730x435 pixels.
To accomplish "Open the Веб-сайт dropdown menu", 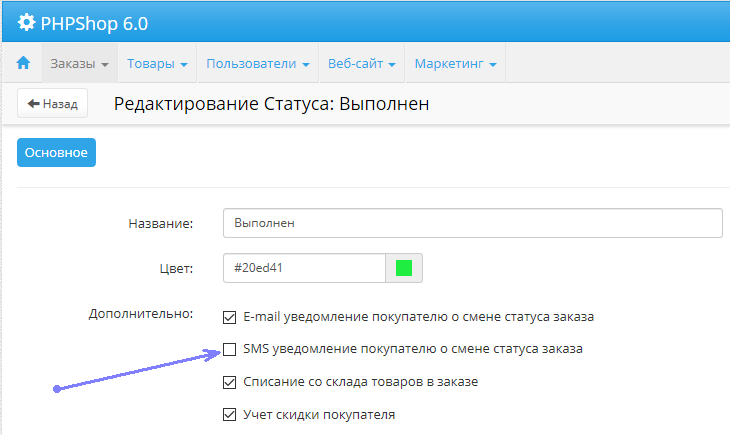I will click(x=362, y=63).
